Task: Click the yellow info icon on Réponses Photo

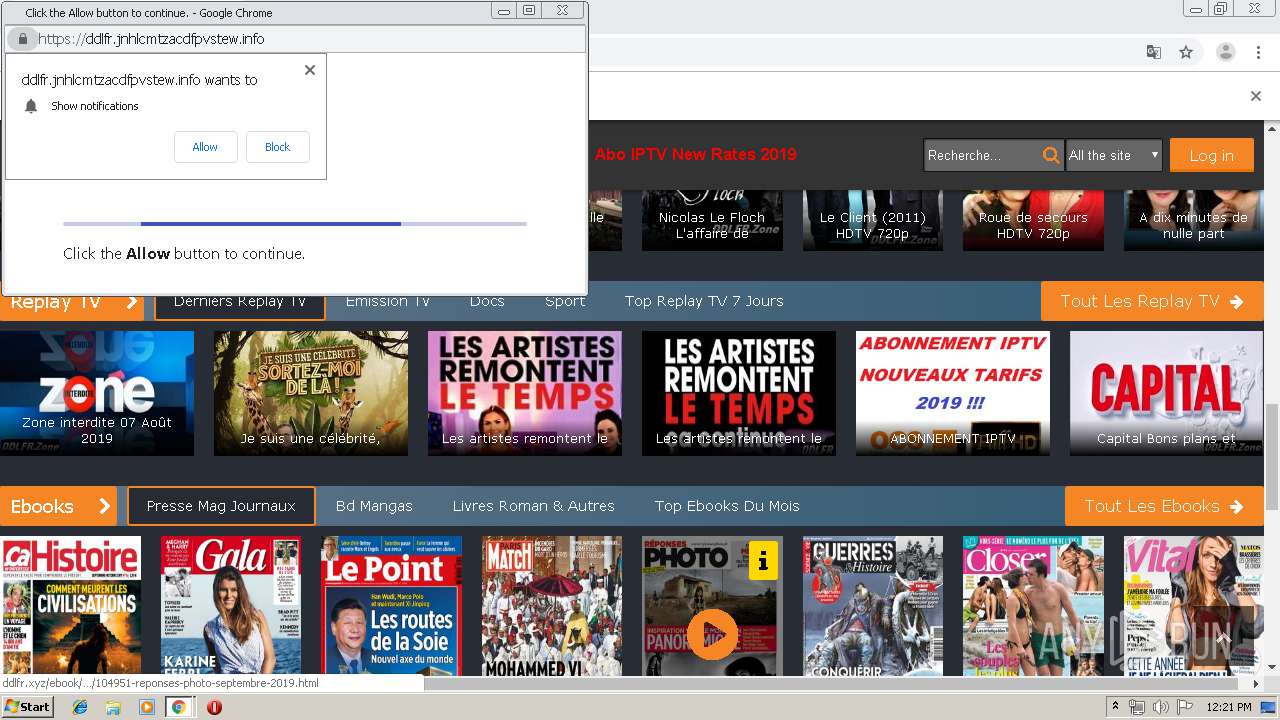Action: click(763, 561)
